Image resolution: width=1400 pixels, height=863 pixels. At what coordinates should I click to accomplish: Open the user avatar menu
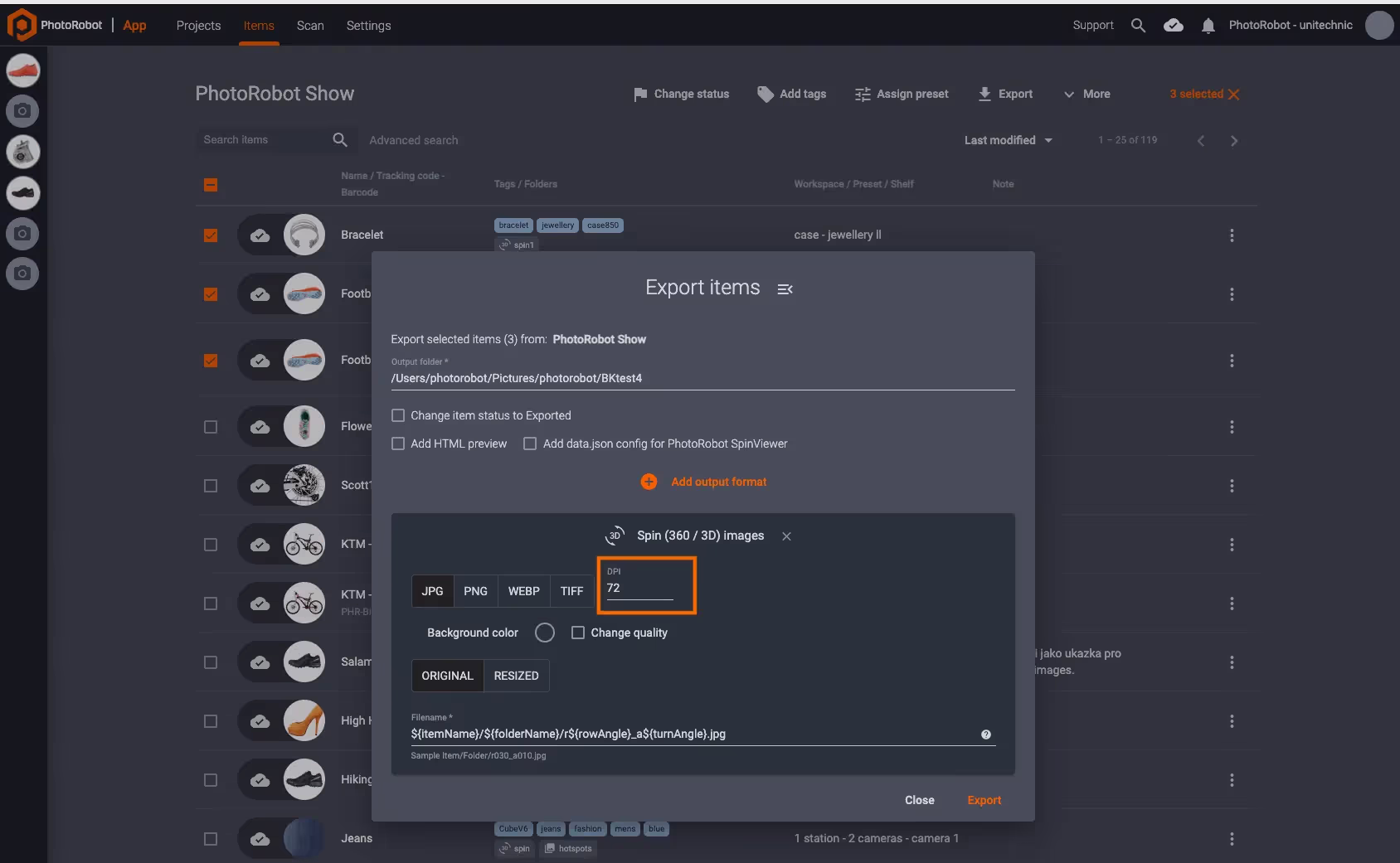[x=1379, y=25]
